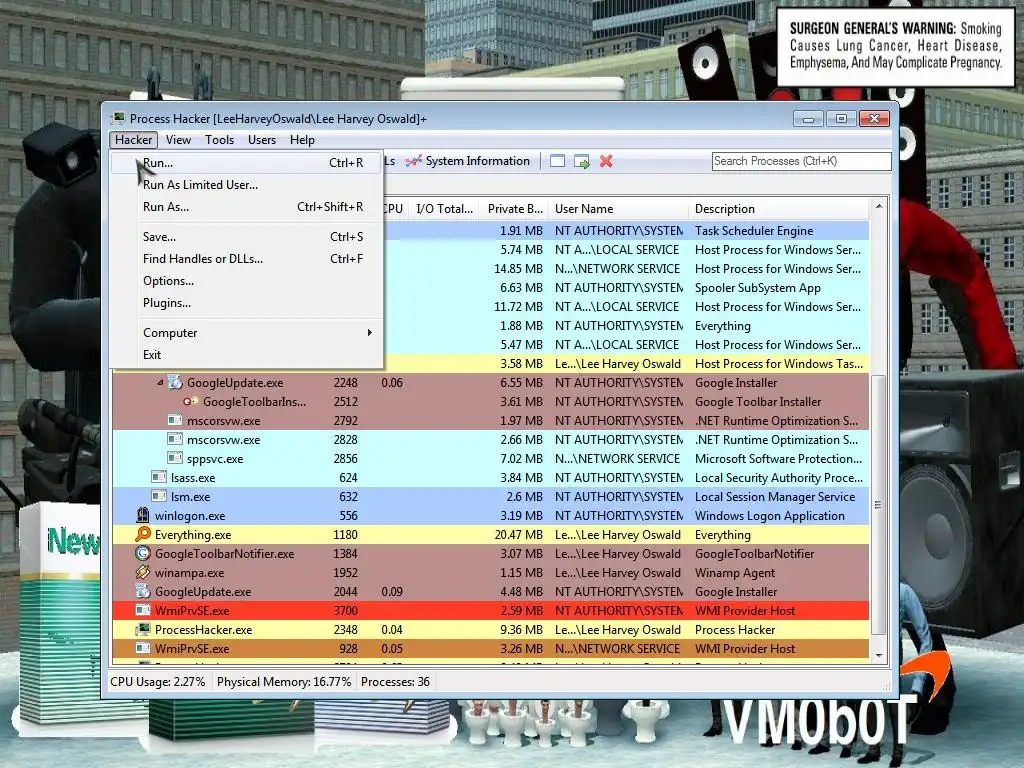1024x768 pixels.
Task: Click the Search Processes input field
Action: pyautogui.click(x=801, y=161)
